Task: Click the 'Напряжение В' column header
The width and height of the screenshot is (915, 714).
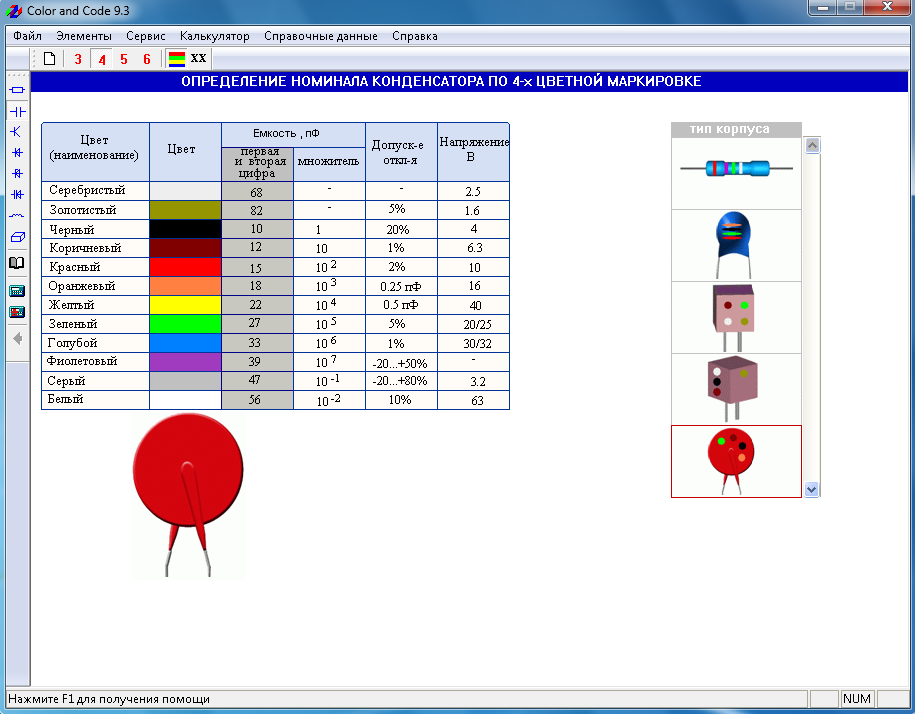Action: coord(473,152)
